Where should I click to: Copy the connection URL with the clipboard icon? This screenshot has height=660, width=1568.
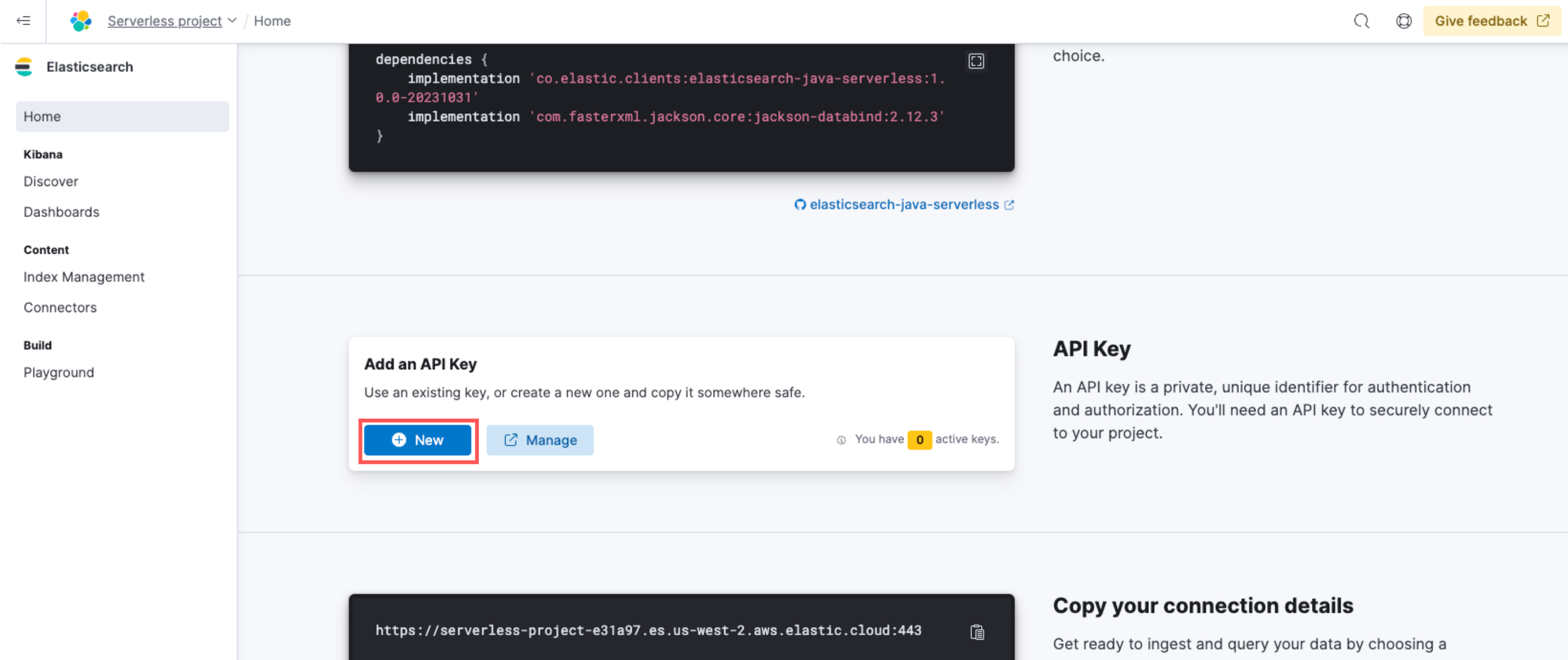(x=977, y=632)
